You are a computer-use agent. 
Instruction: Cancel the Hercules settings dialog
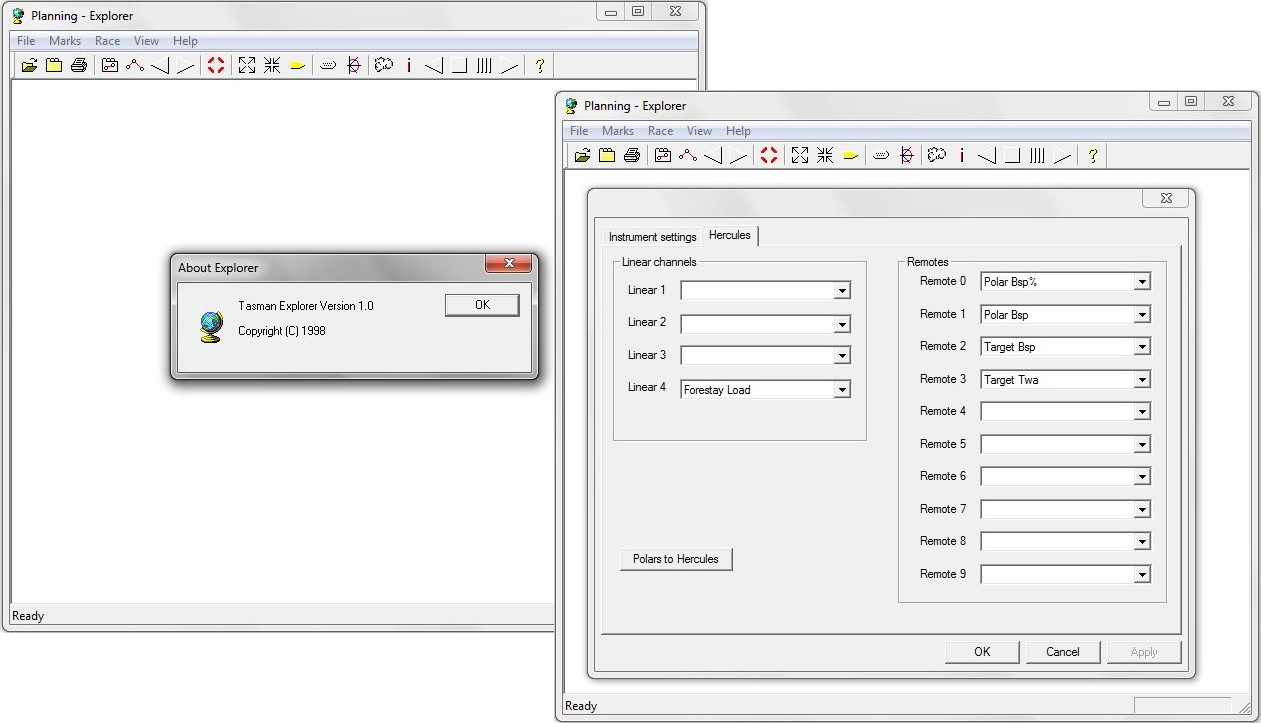(1063, 652)
